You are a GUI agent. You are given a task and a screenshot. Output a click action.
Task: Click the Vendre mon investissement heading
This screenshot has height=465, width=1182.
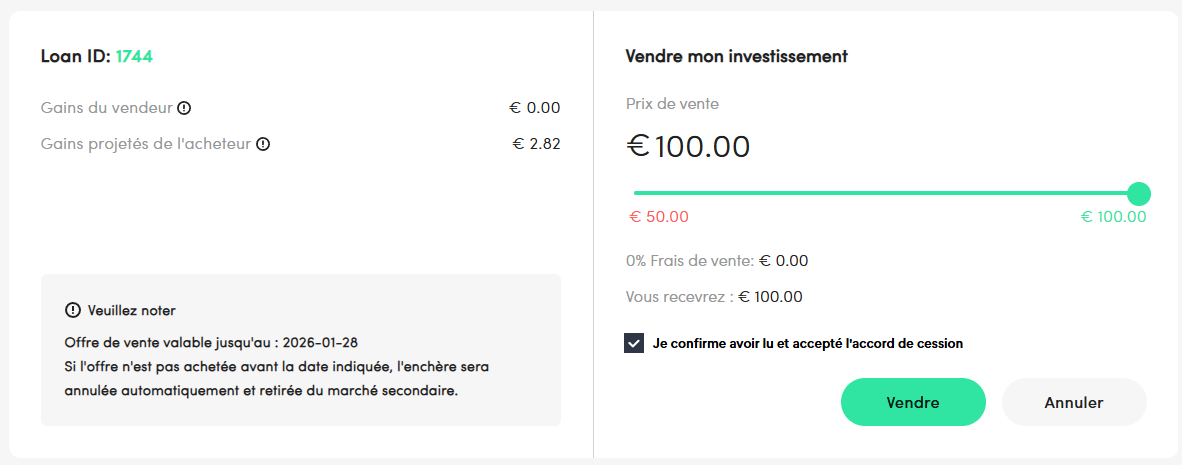[736, 56]
